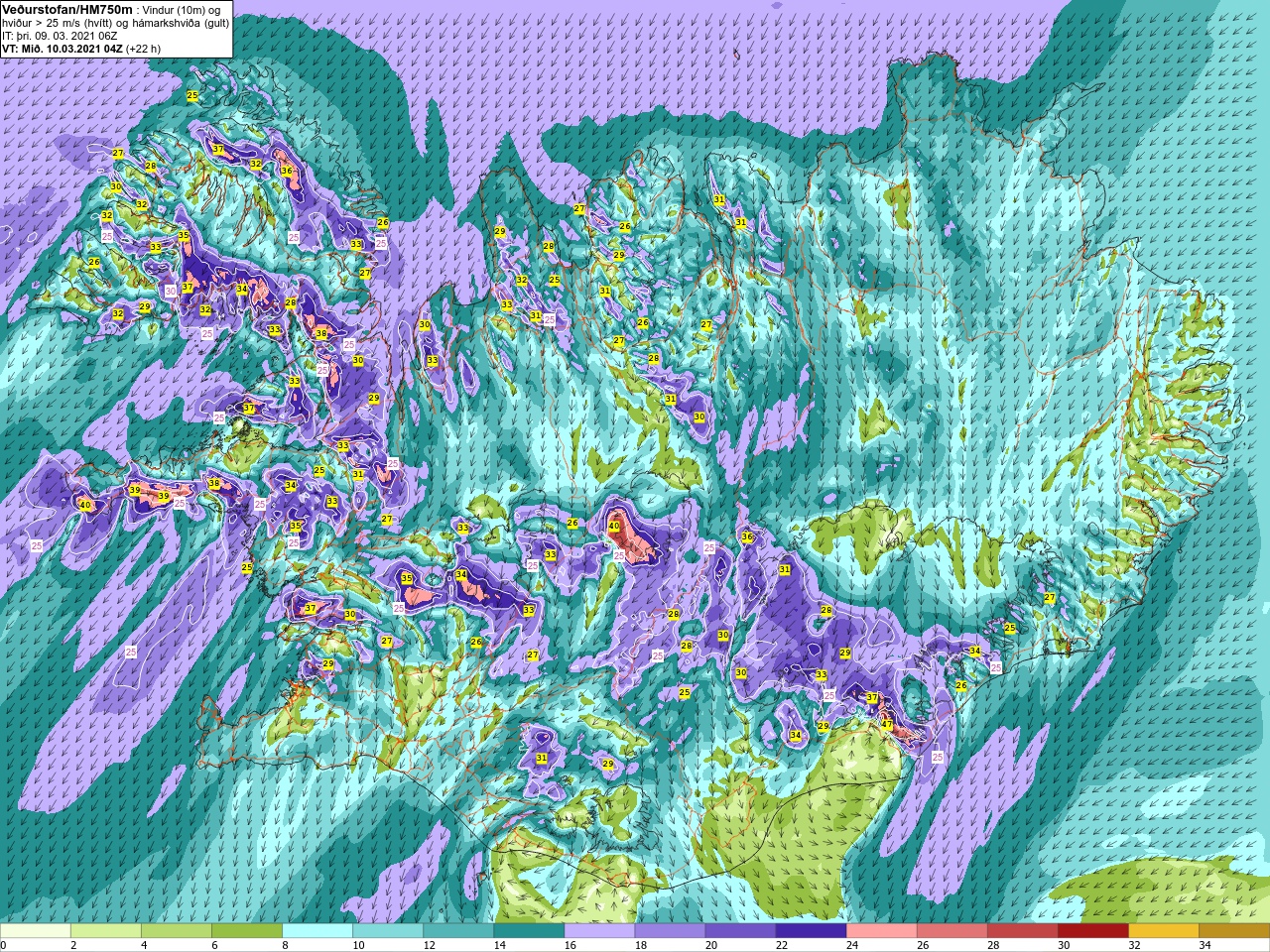Click legend scale number 8
Viewport: 1270px width, 952px height.
[x=284, y=945]
